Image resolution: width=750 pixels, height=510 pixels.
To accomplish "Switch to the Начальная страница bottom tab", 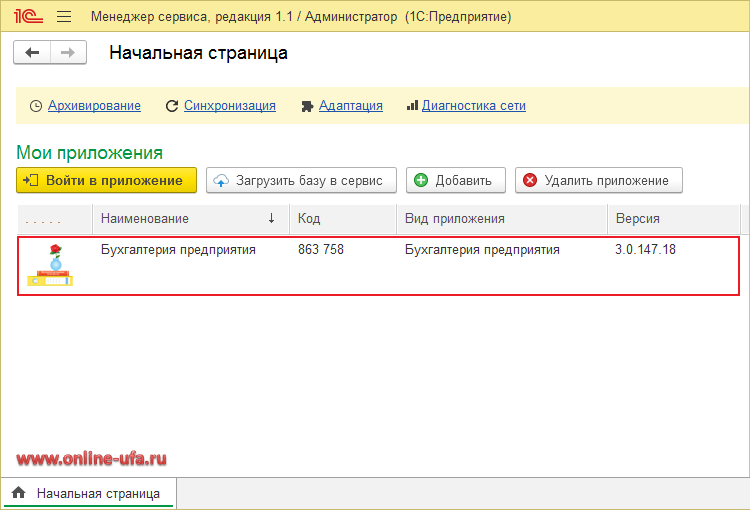I will point(88,493).
